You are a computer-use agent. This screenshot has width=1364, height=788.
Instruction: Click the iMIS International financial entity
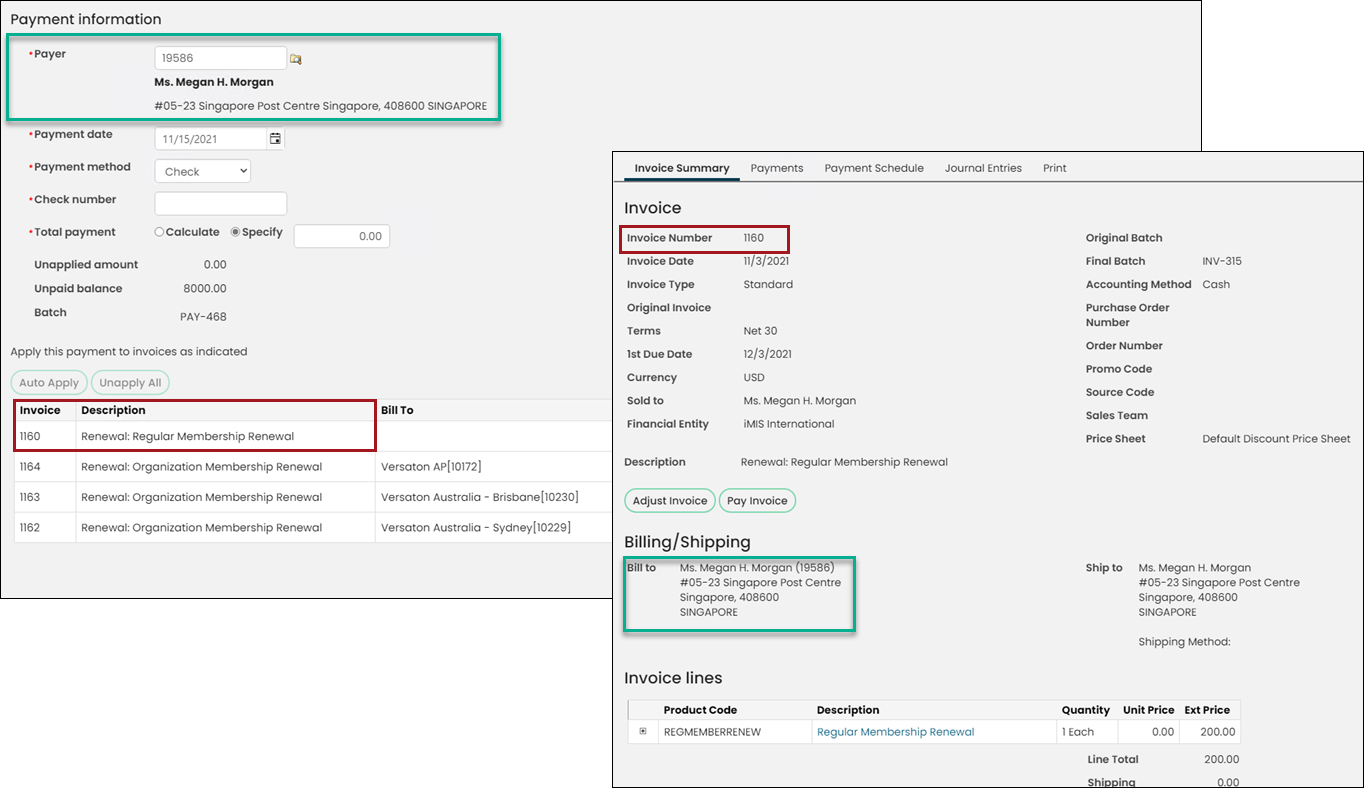coord(789,424)
